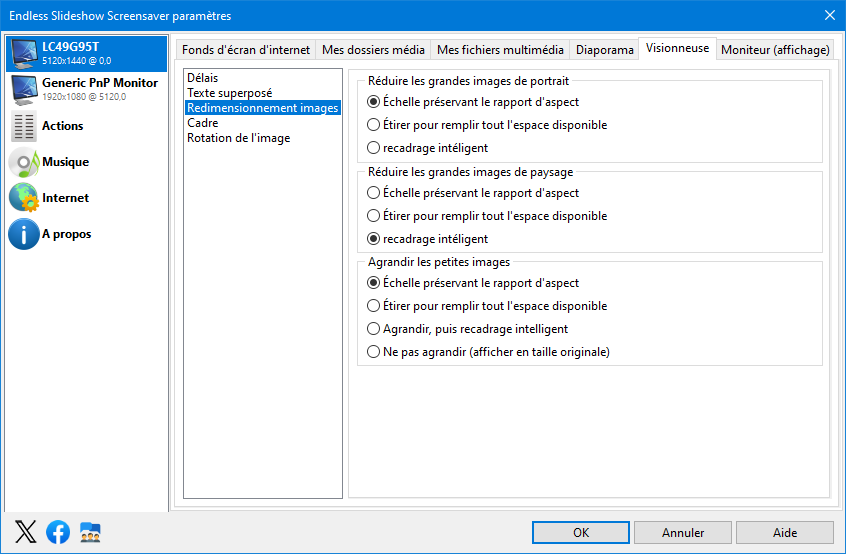846x554 pixels.
Task: Select portrait 'Étirer pour remplir' radio button
Action: [373, 125]
